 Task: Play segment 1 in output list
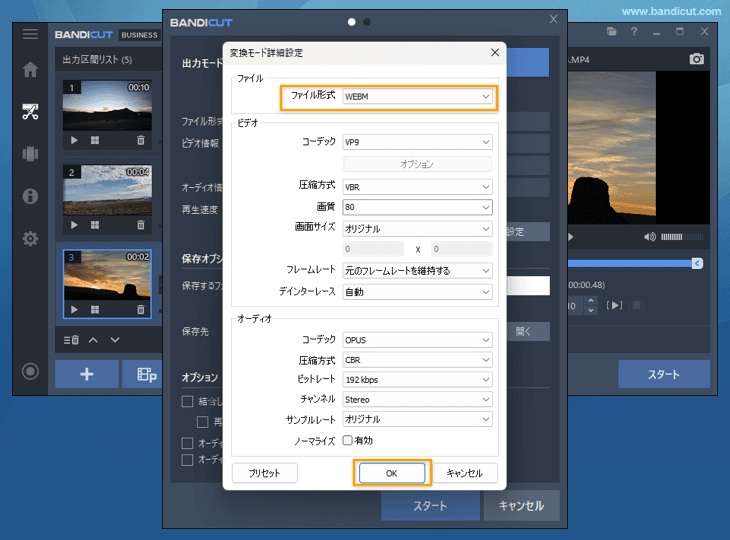(x=74, y=140)
